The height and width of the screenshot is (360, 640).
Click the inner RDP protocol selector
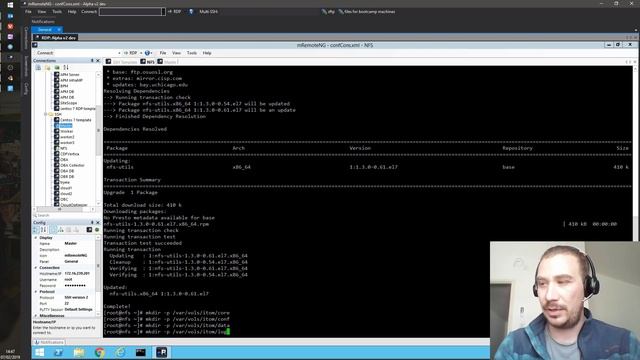pos(133,53)
